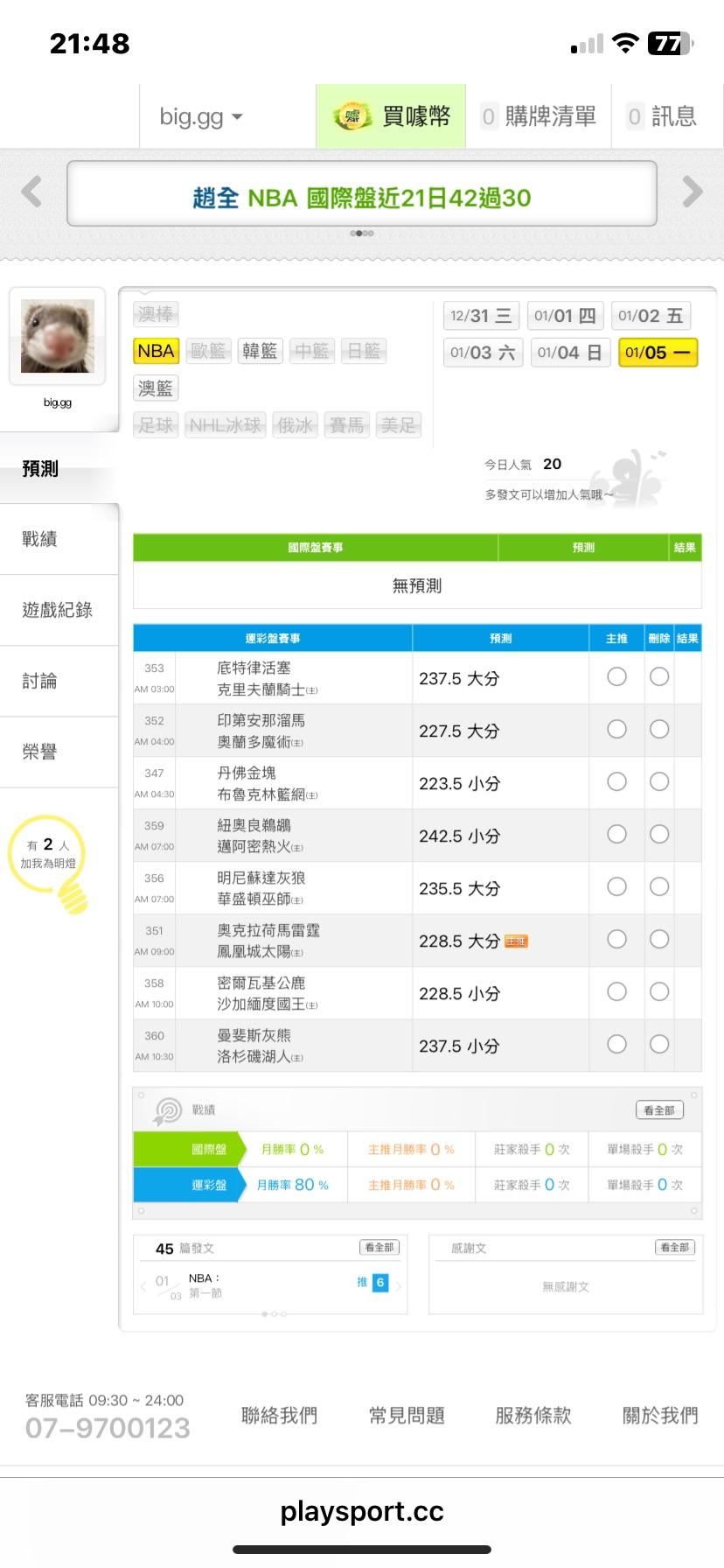Click the 買噱幣 coin icon

click(352, 116)
